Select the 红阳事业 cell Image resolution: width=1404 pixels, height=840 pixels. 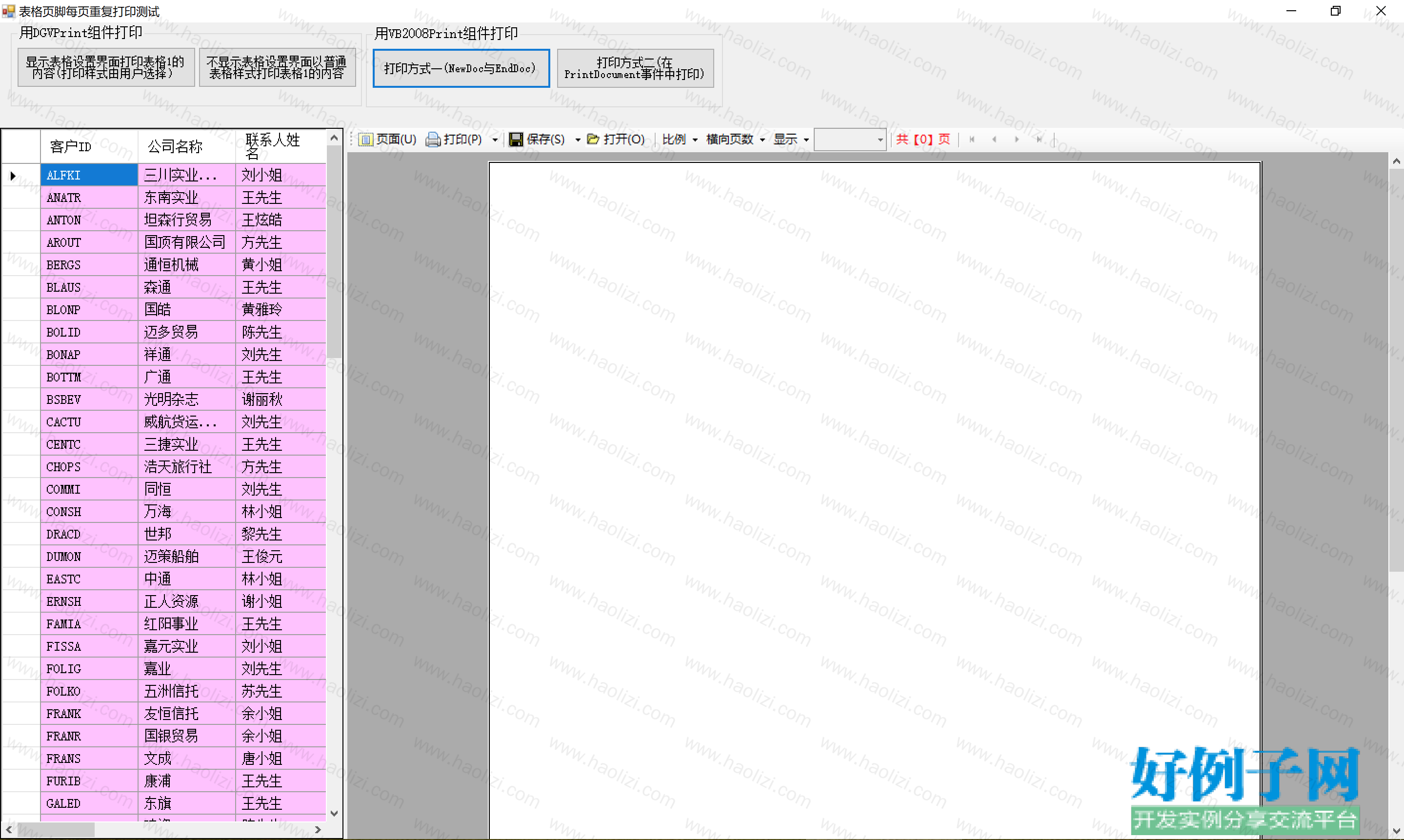click(x=187, y=624)
